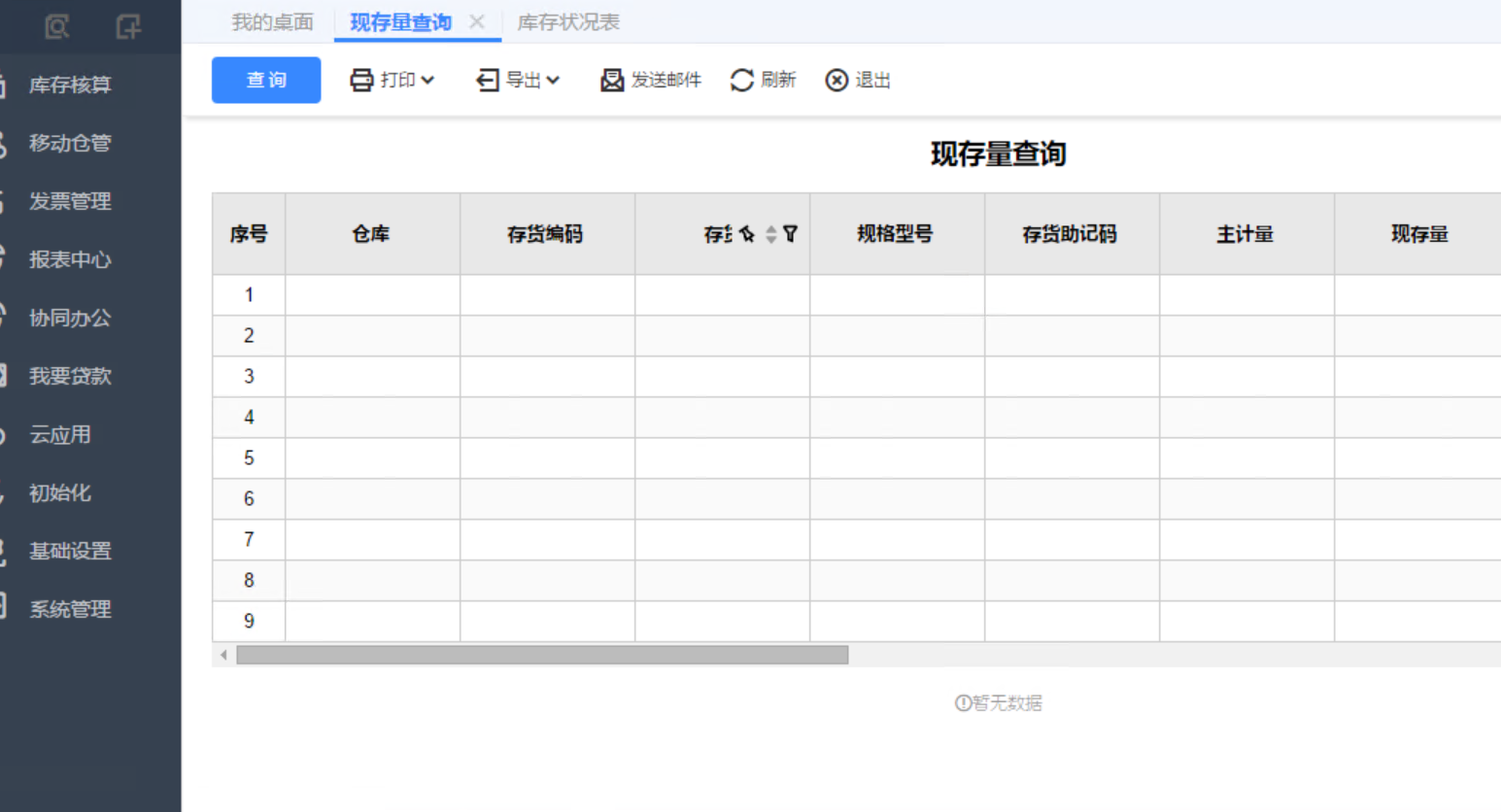Open 移动仓管 in sidebar
Viewport: 1501px width, 812px height.
pyautogui.click(x=70, y=143)
